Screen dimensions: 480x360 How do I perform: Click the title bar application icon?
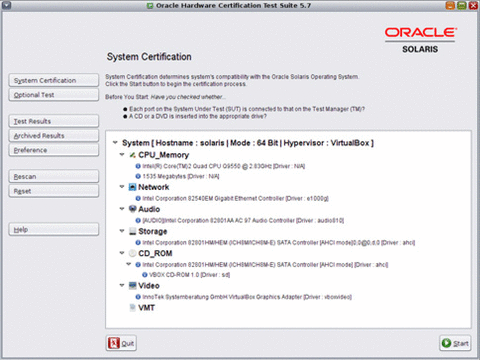[151, 6]
